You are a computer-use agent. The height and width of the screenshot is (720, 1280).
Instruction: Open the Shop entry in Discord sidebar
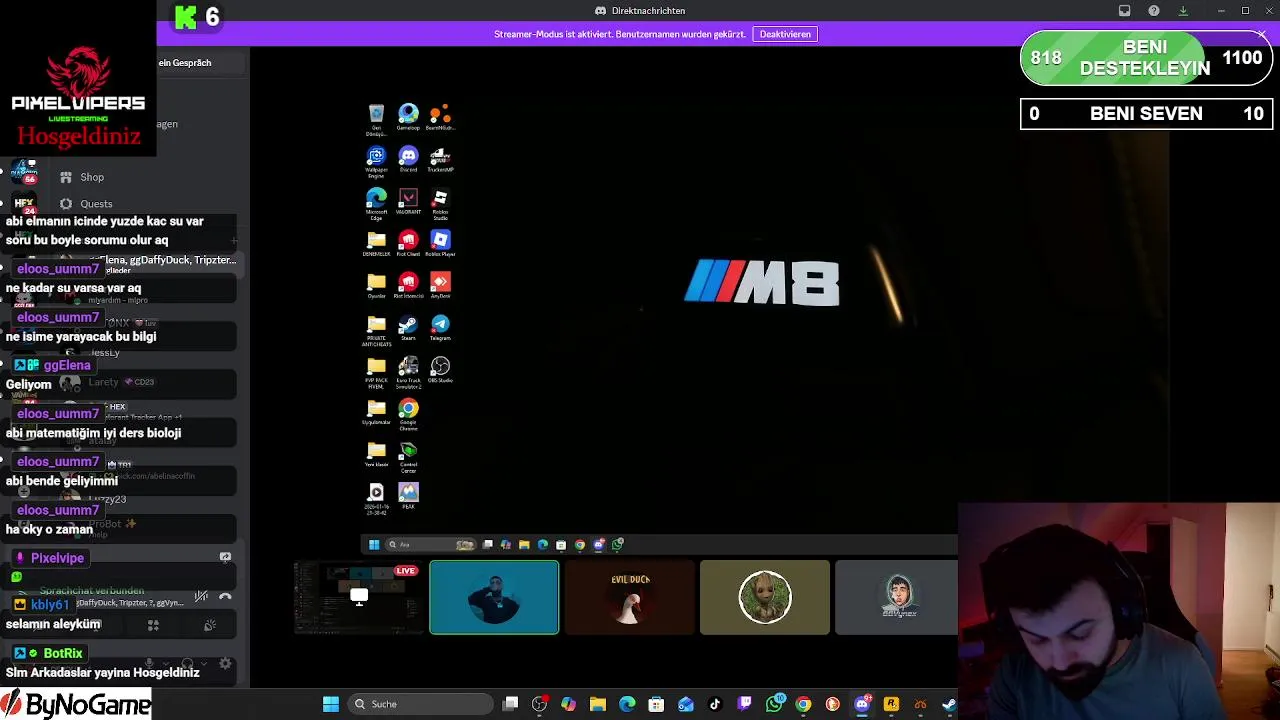pos(92,177)
